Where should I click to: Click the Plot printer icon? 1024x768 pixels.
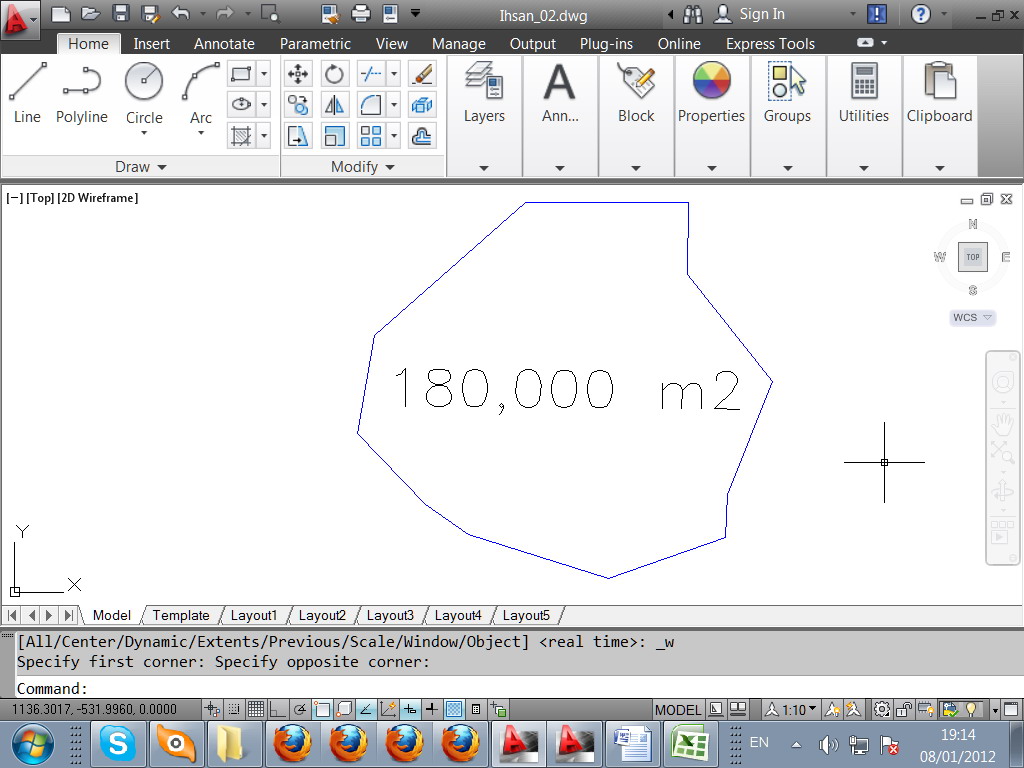coord(361,14)
